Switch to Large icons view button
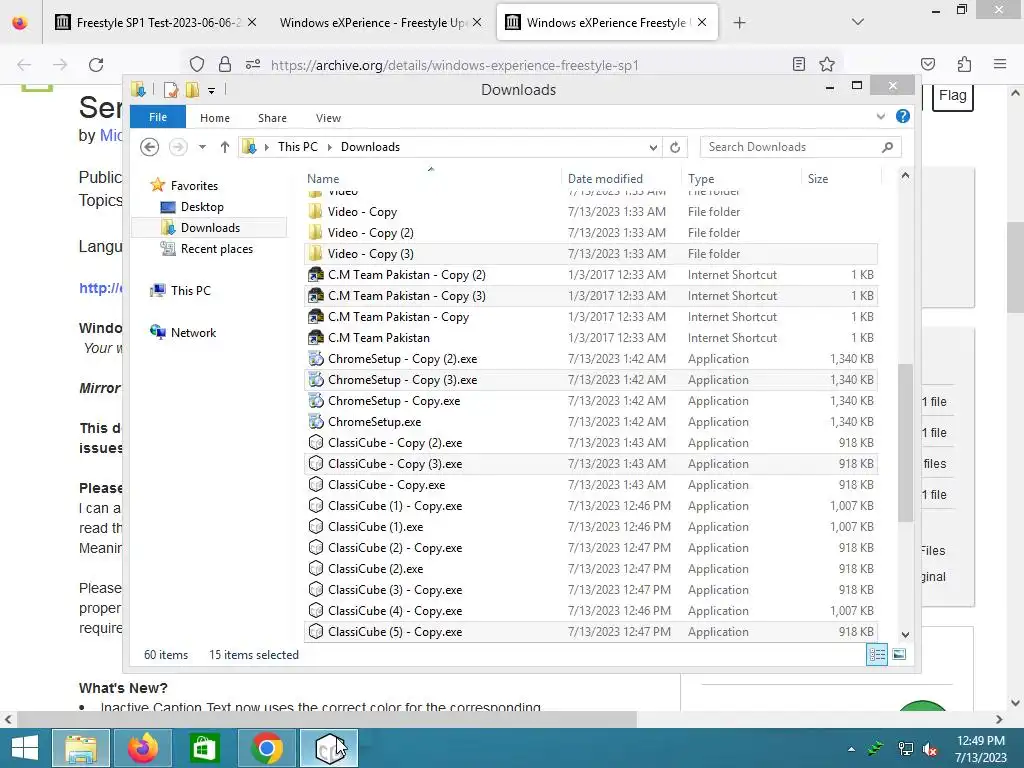 [899, 654]
